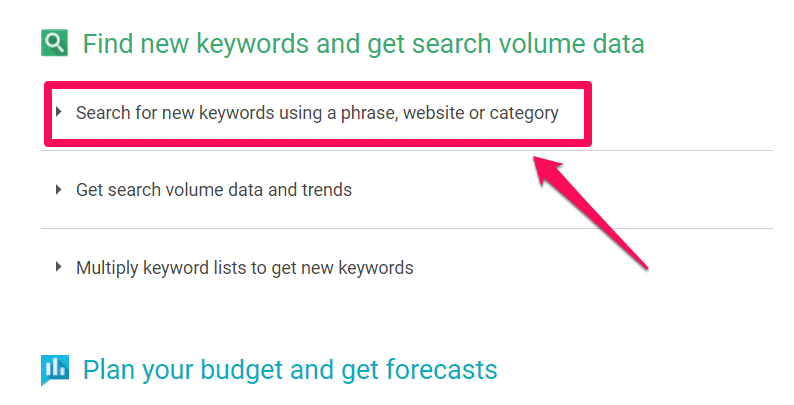Select Multiply keyword lists to get new keywords
Screen dimensions: 794x405
pos(245,268)
